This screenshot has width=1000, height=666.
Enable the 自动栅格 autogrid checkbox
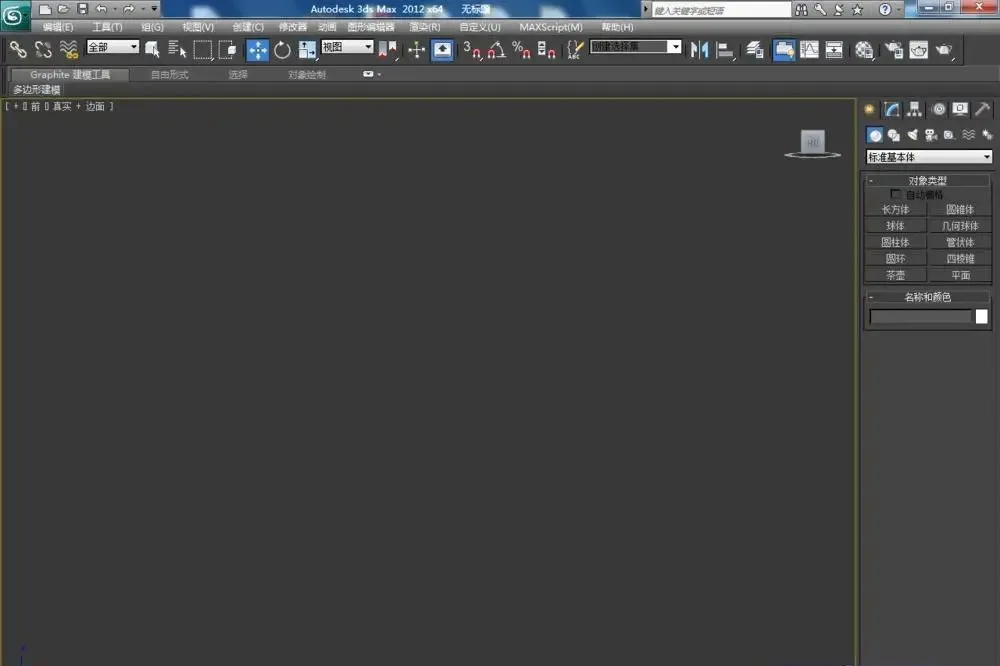895,193
